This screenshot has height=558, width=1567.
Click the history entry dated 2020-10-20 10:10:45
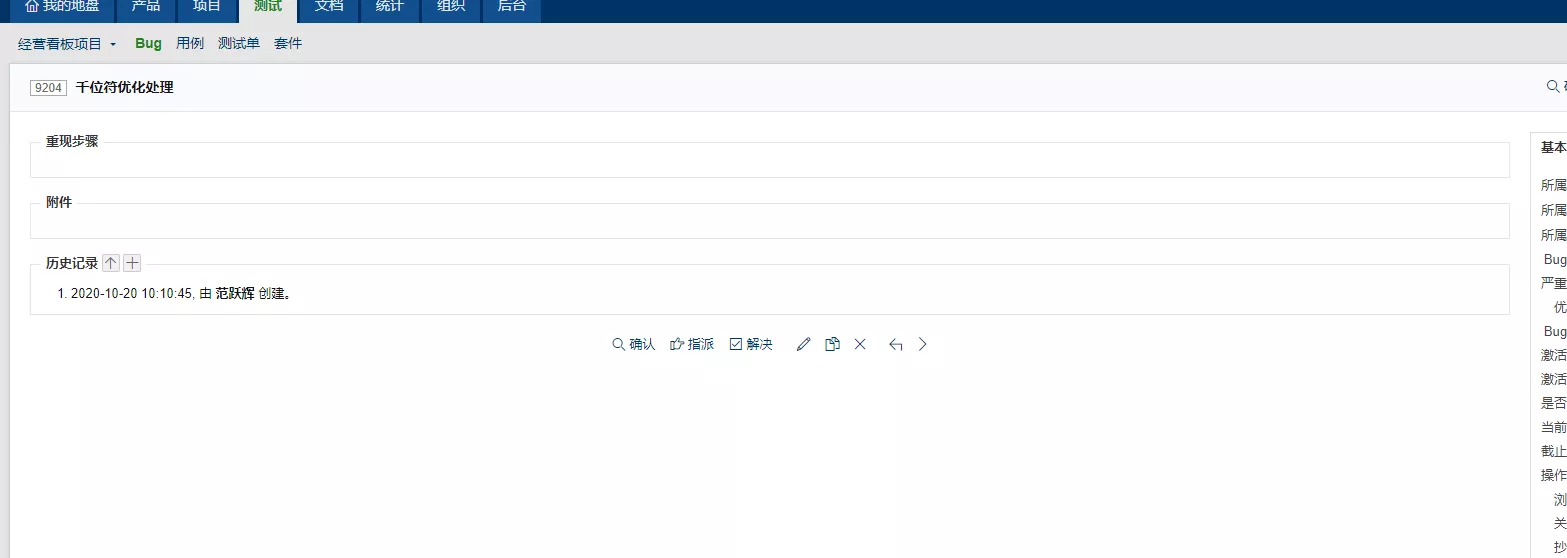(x=180, y=294)
